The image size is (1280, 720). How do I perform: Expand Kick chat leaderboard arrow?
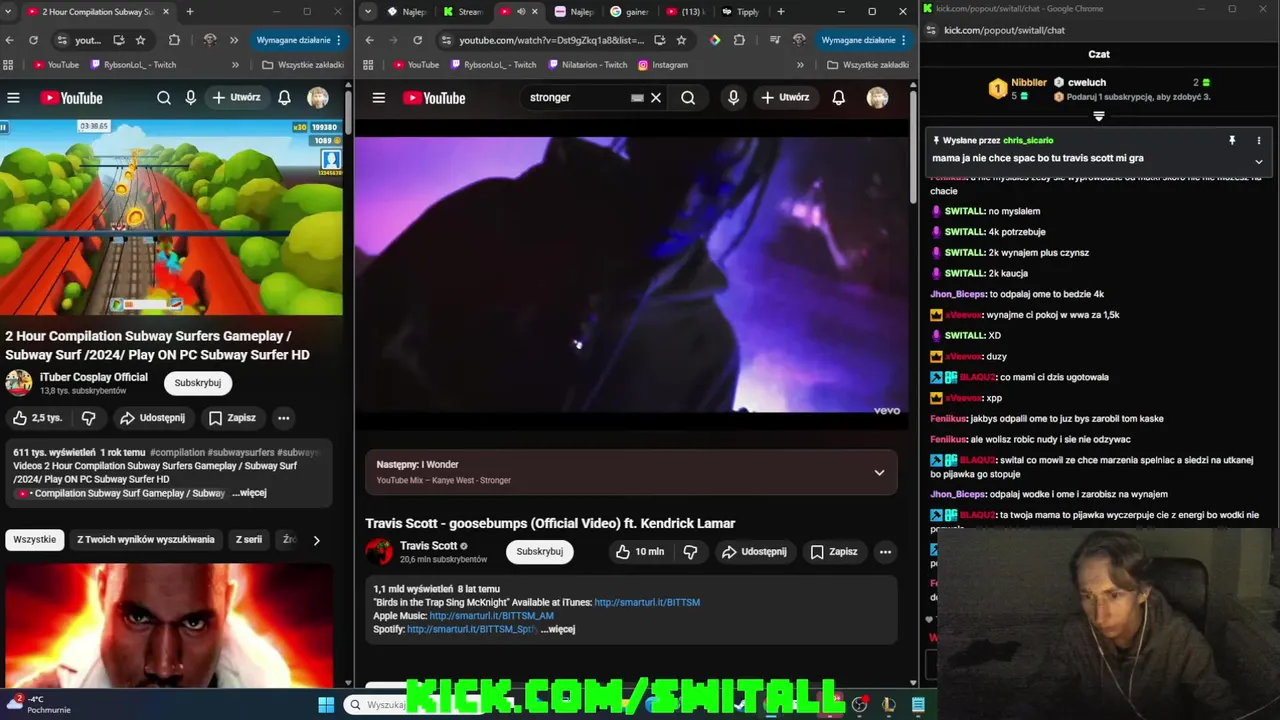(1099, 117)
